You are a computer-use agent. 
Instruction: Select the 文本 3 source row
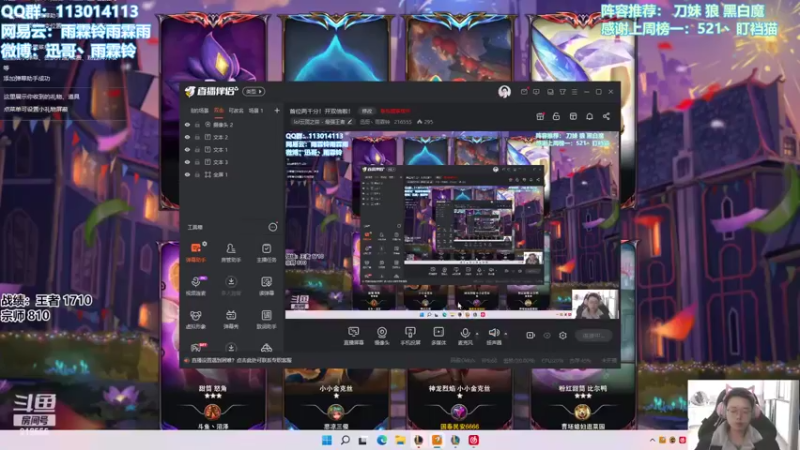coord(232,162)
